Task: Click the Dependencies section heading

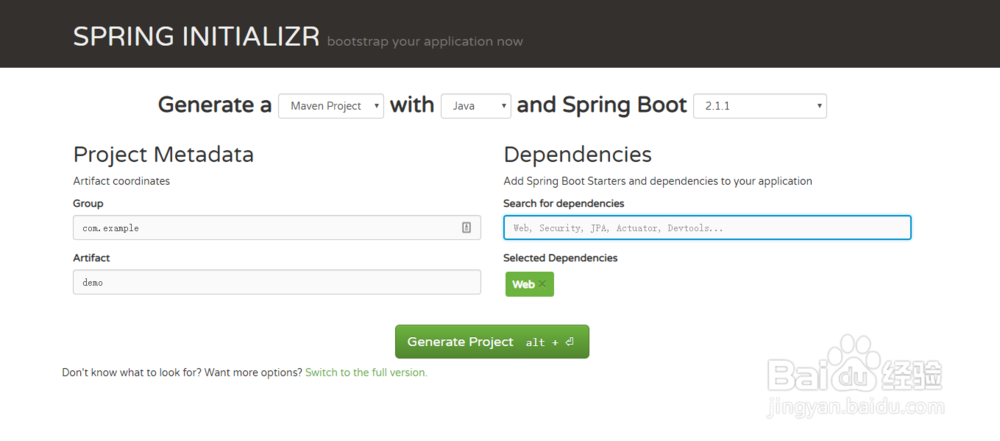Action: point(577,154)
